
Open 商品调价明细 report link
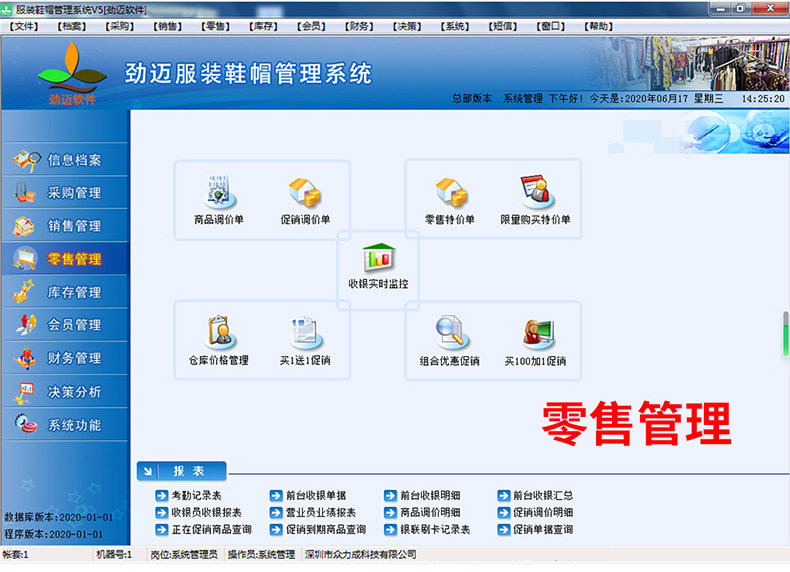coord(430,513)
